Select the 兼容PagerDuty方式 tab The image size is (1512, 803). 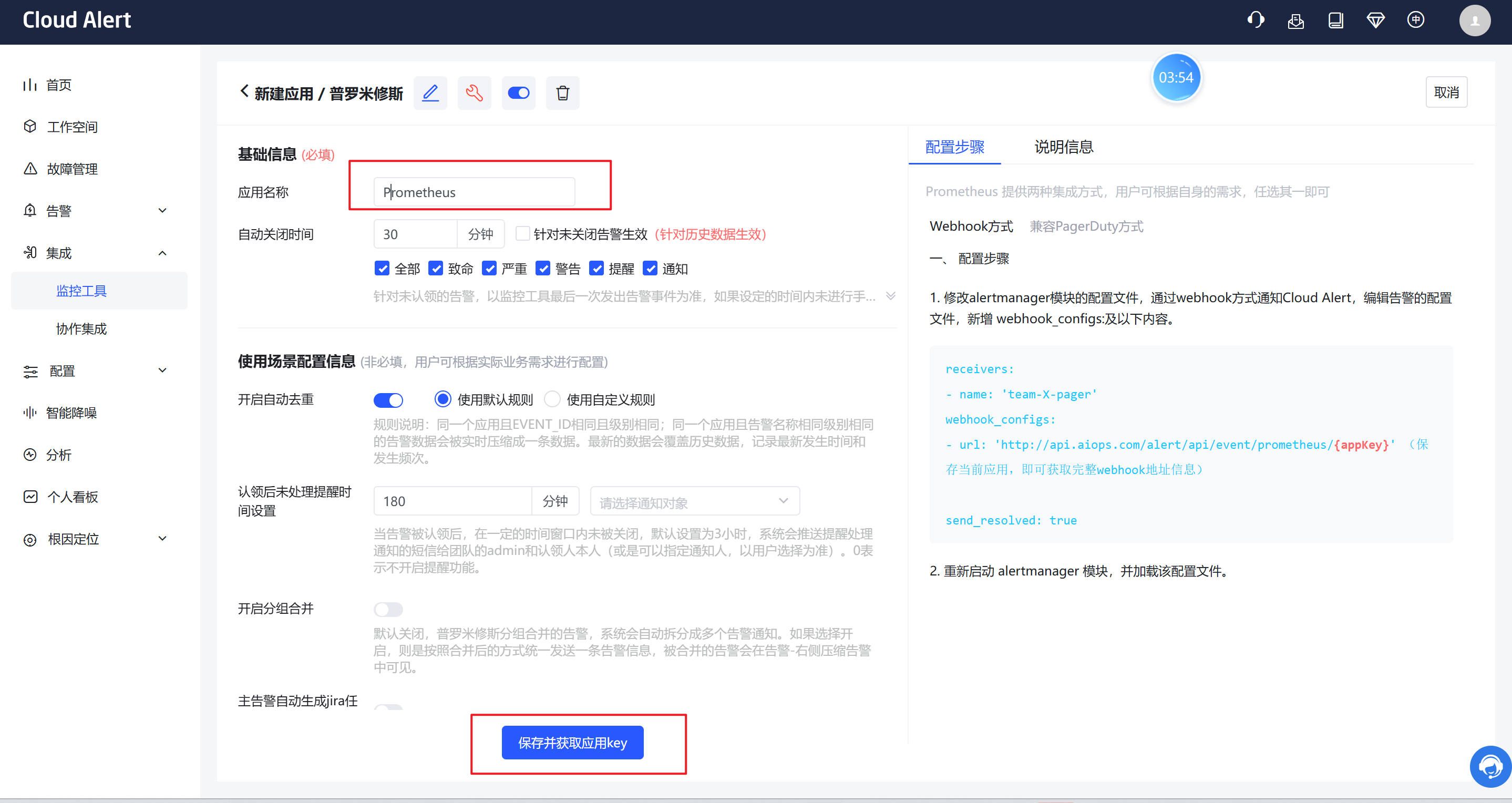click(1086, 227)
